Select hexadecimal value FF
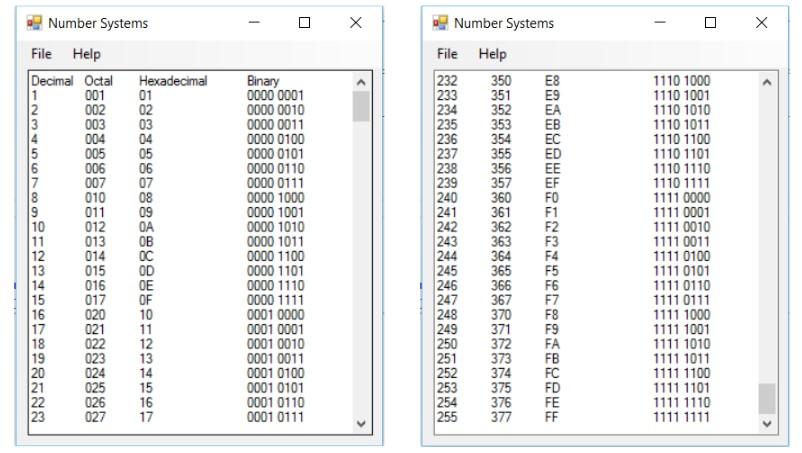Image resolution: width=802 pixels, height=453 pixels. tap(551, 417)
